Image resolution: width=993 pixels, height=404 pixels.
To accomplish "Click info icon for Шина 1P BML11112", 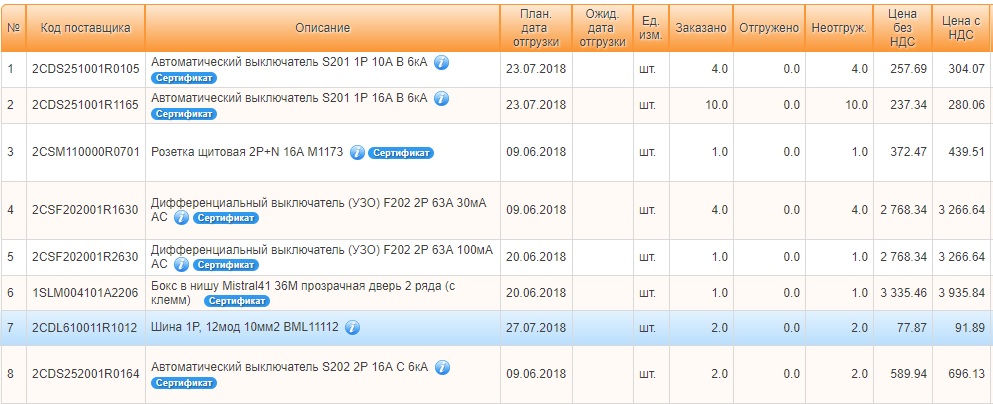I will click(x=353, y=327).
